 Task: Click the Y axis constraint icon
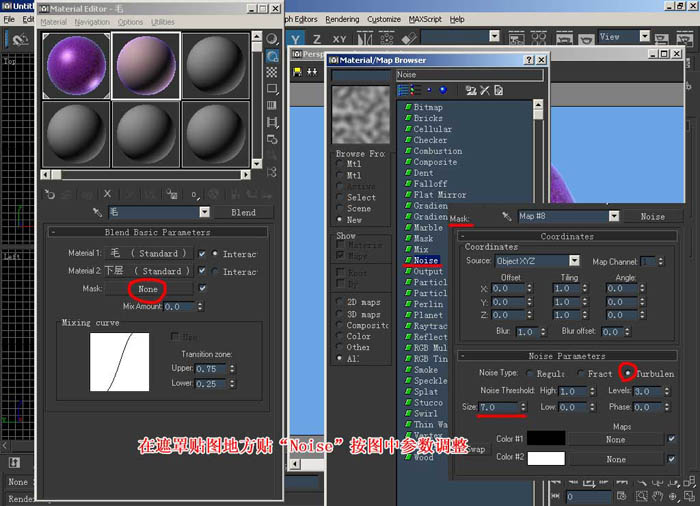(x=295, y=39)
